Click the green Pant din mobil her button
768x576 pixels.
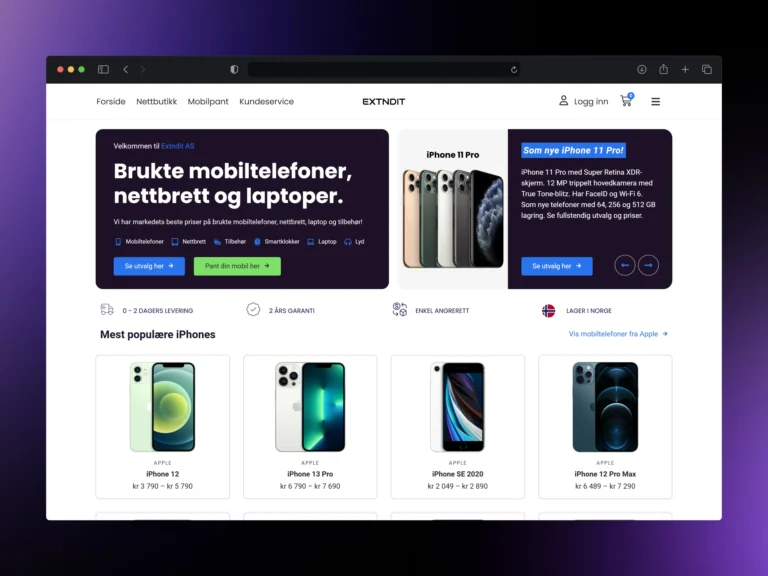[x=237, y=266]
